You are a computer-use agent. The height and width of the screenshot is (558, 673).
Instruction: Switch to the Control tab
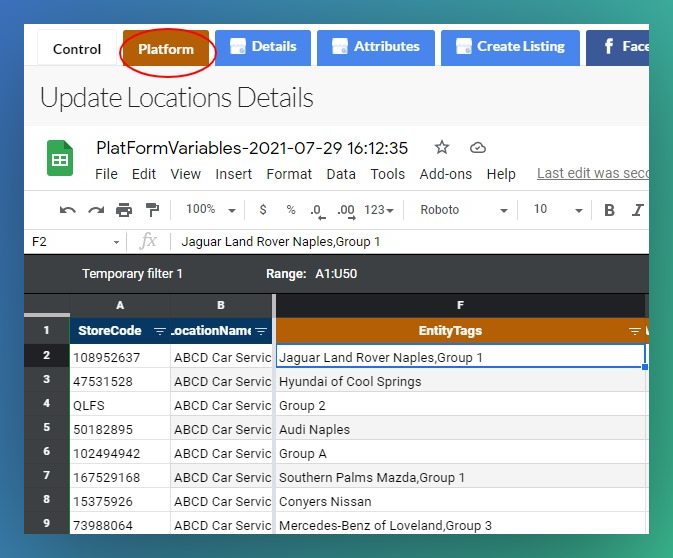coord(77,49)
